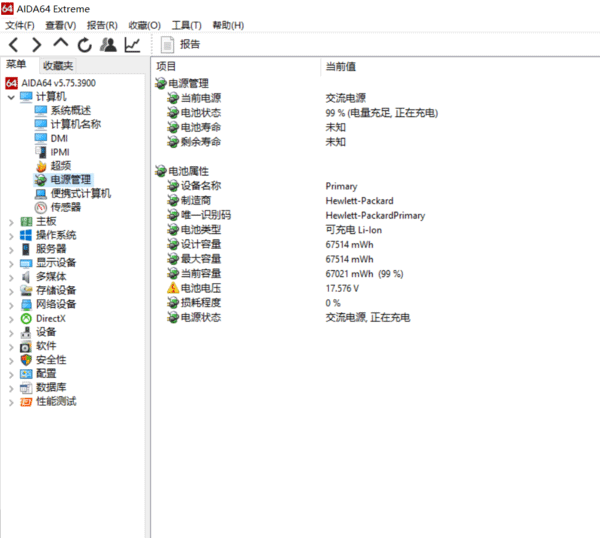Select 计算机名称 in the tree

[x=76, y=124]
